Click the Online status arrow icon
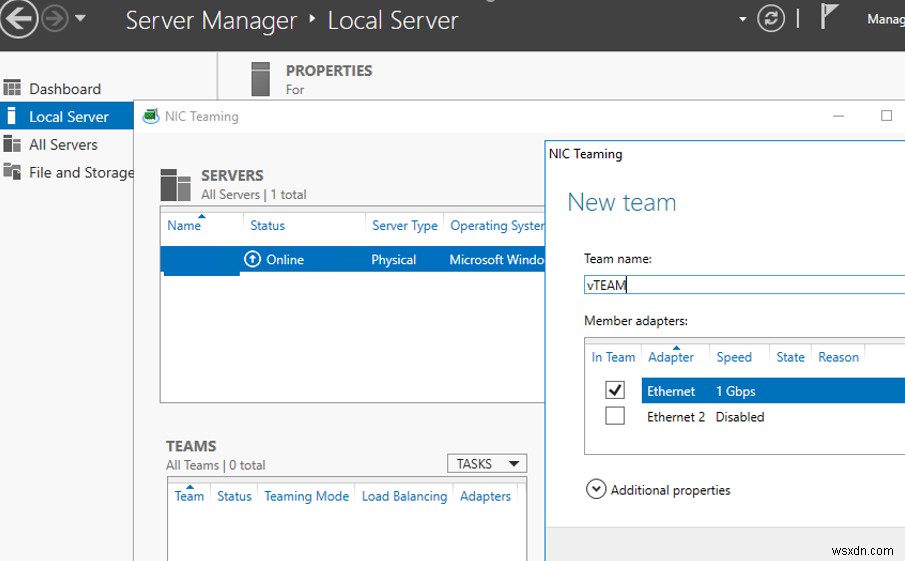The image size is (905, 561). click(x=252, y=259)
